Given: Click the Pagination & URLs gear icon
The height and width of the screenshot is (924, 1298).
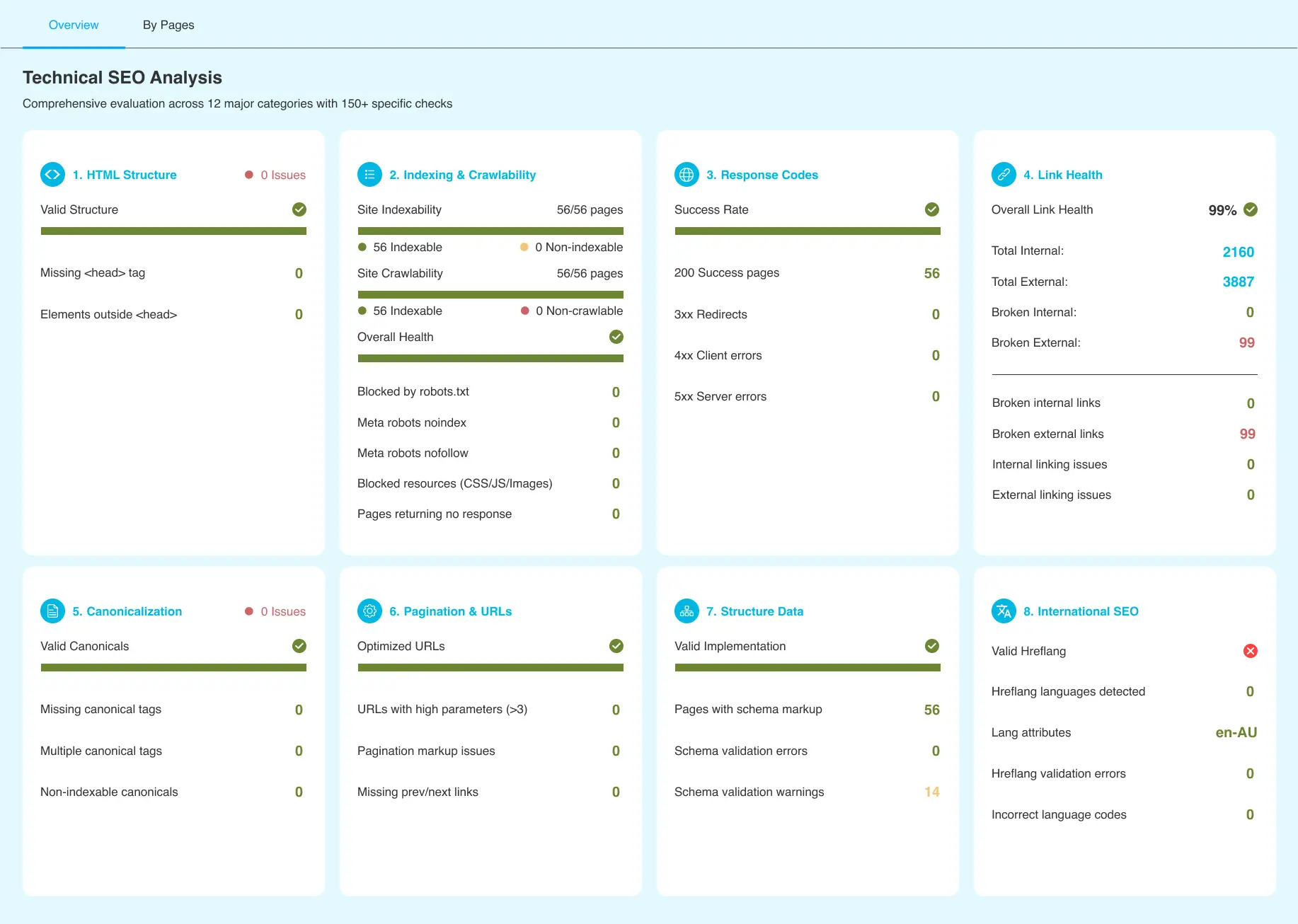Looking at the screenshot, I should [369, 611].
